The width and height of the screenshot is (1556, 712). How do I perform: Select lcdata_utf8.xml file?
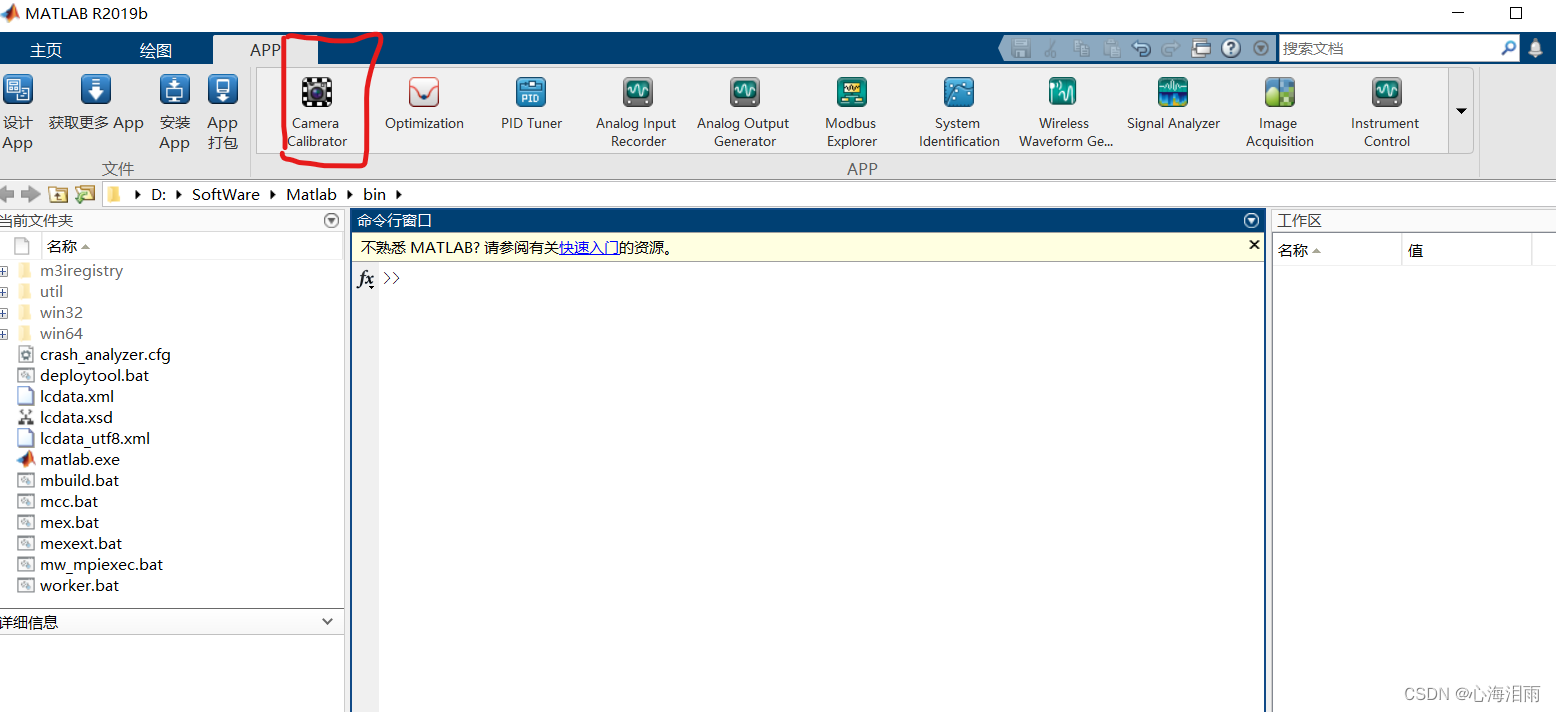[95, 439]
